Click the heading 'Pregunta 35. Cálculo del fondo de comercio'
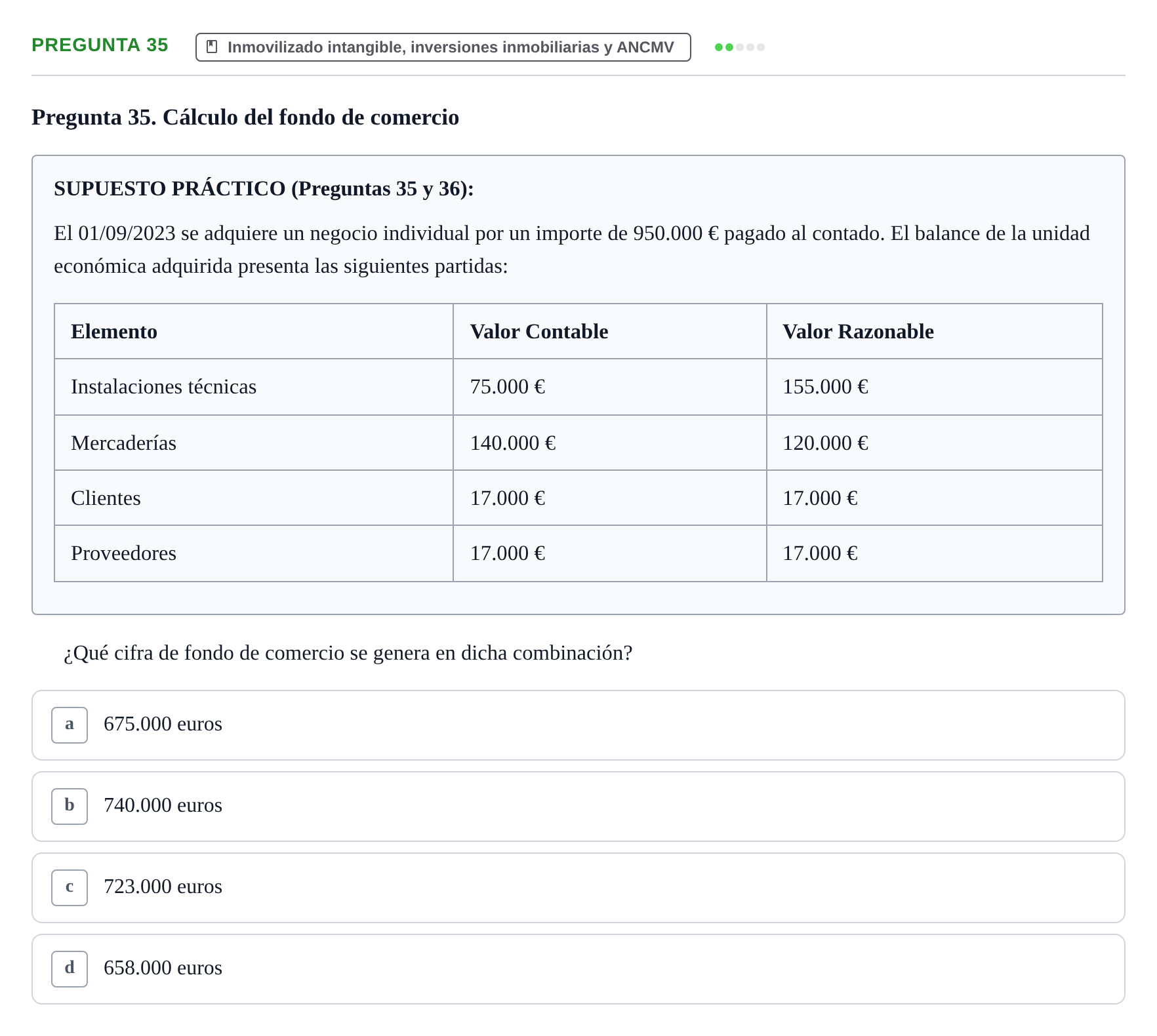This screenshot has height=1036, width=1157. [x=245, y=117]
